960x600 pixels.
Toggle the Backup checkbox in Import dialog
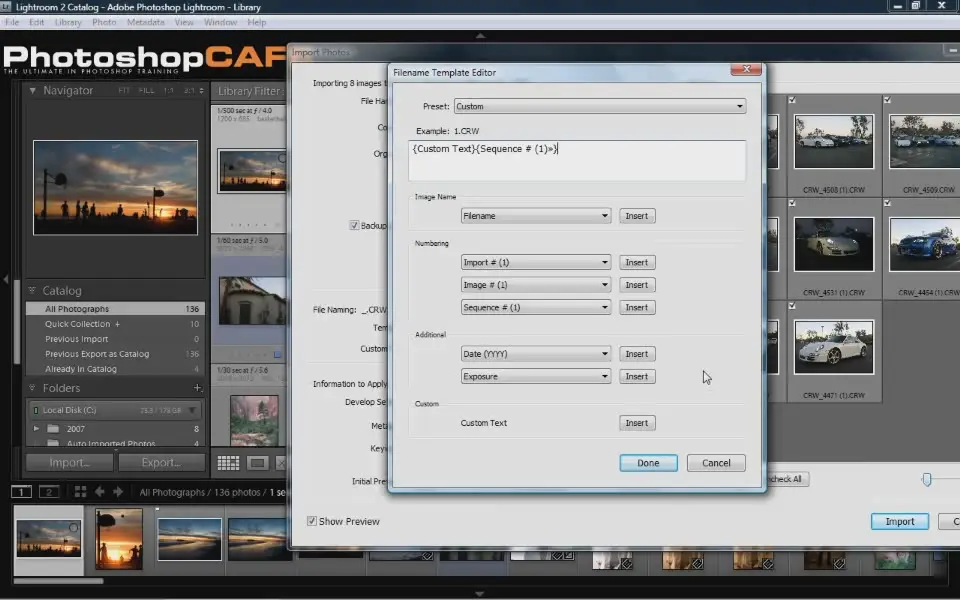pos(354,225)
